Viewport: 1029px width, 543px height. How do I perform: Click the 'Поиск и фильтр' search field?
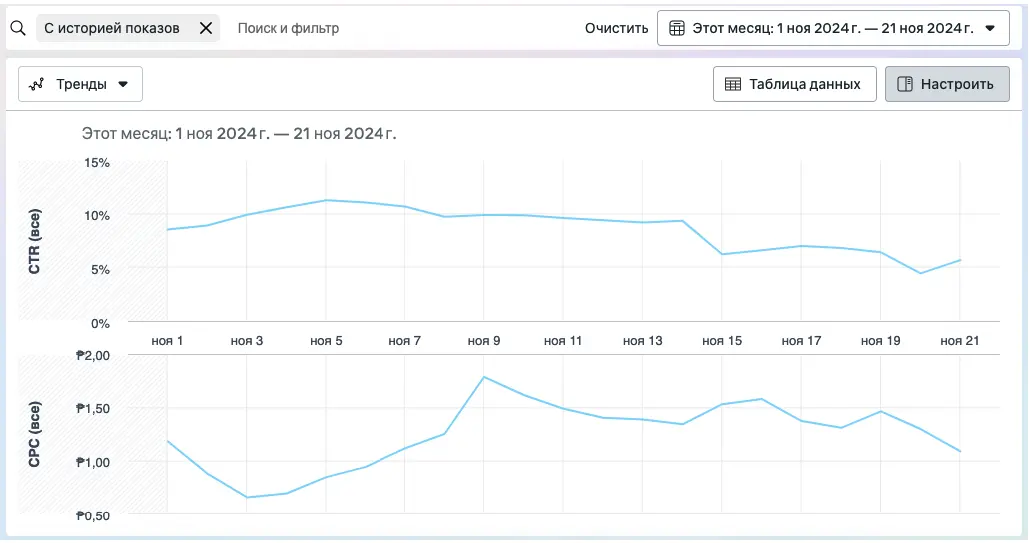[x=289, y=28]
